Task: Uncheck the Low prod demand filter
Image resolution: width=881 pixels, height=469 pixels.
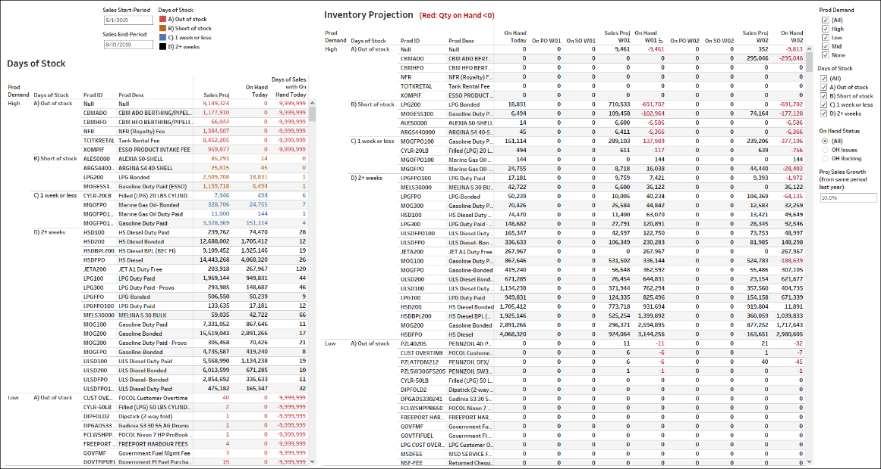Action: 825,37
